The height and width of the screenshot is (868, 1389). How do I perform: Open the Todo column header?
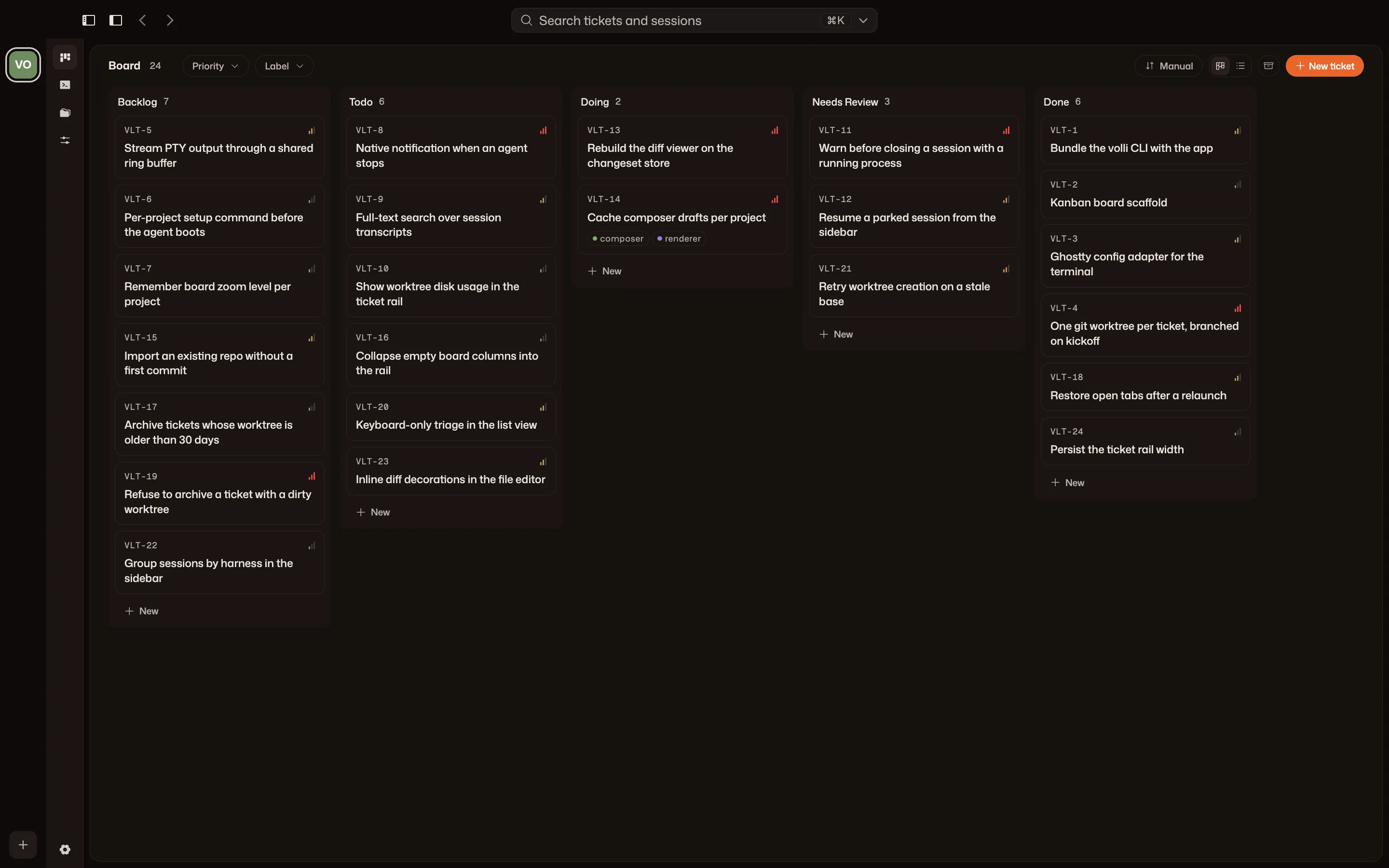coord(361,102)
